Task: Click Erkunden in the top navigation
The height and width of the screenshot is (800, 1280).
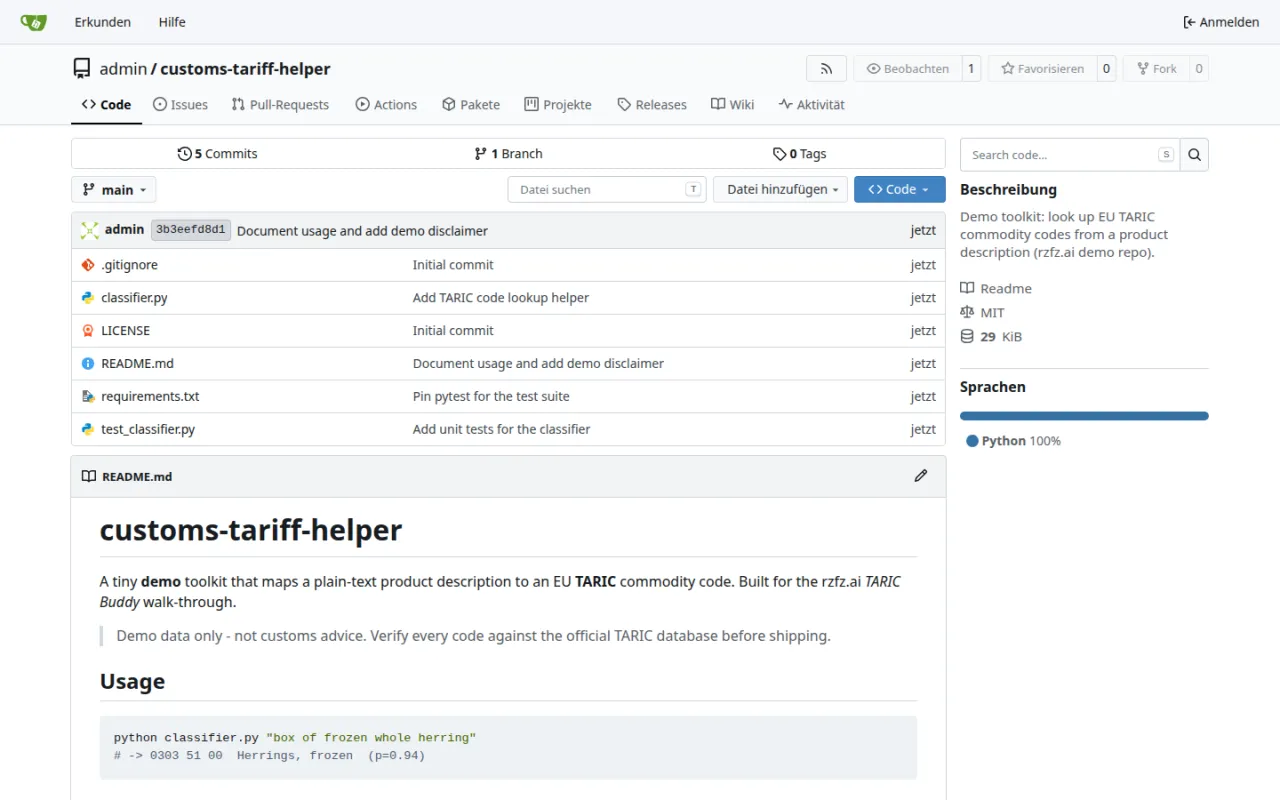Action: [103, 22]
